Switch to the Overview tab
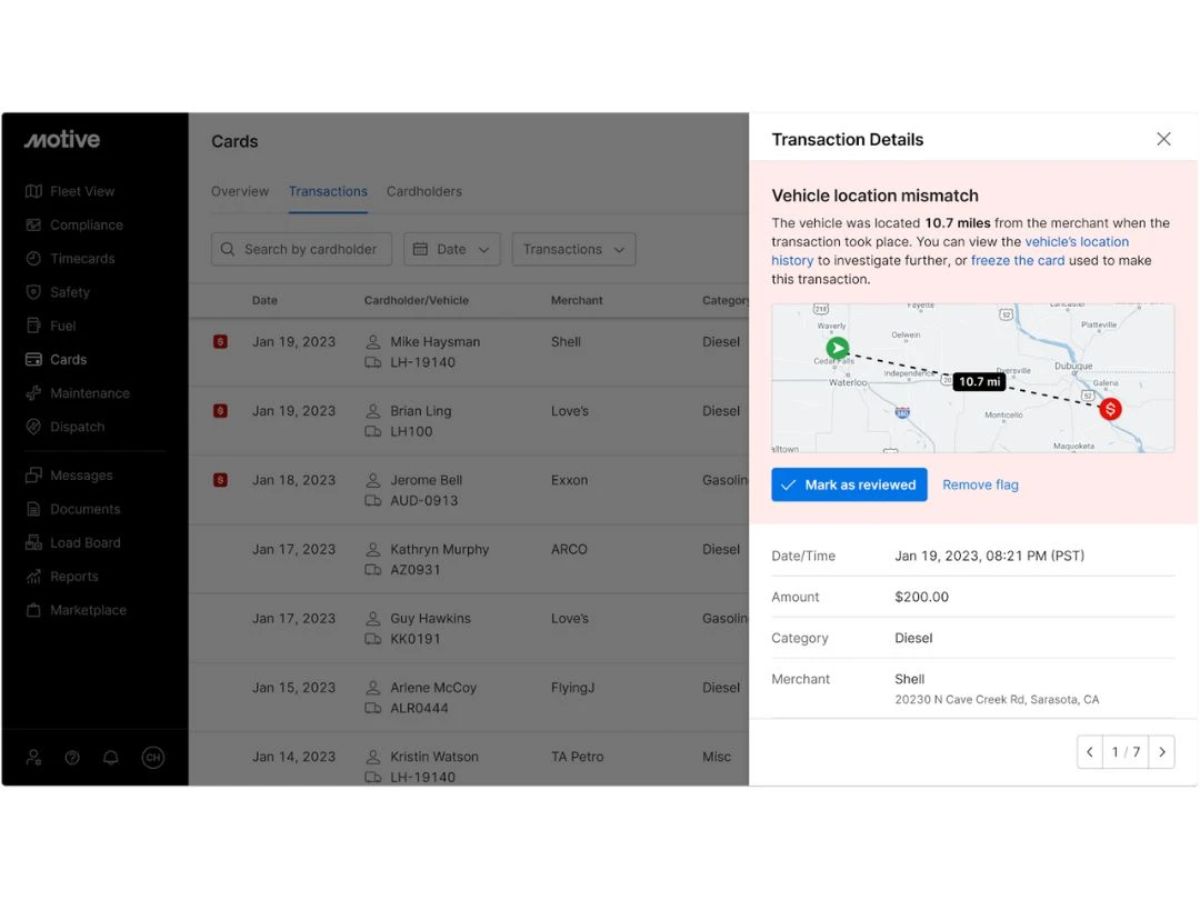 pyautogui.click(x=240, y=191)
